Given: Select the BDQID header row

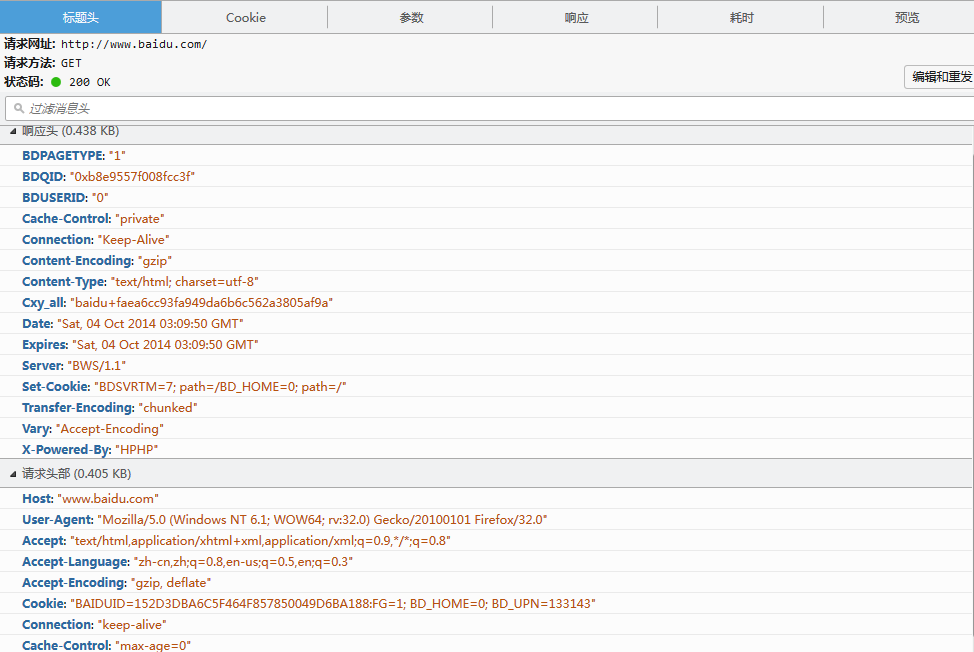Looking at the screenshot, I should [486, 176].
